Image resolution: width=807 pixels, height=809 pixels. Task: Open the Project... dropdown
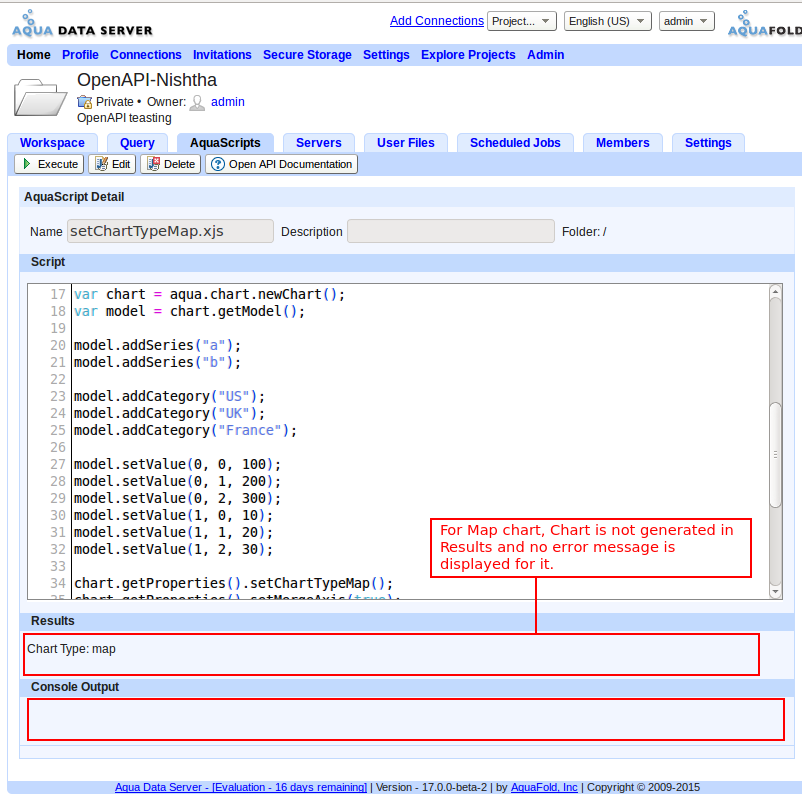522,21
